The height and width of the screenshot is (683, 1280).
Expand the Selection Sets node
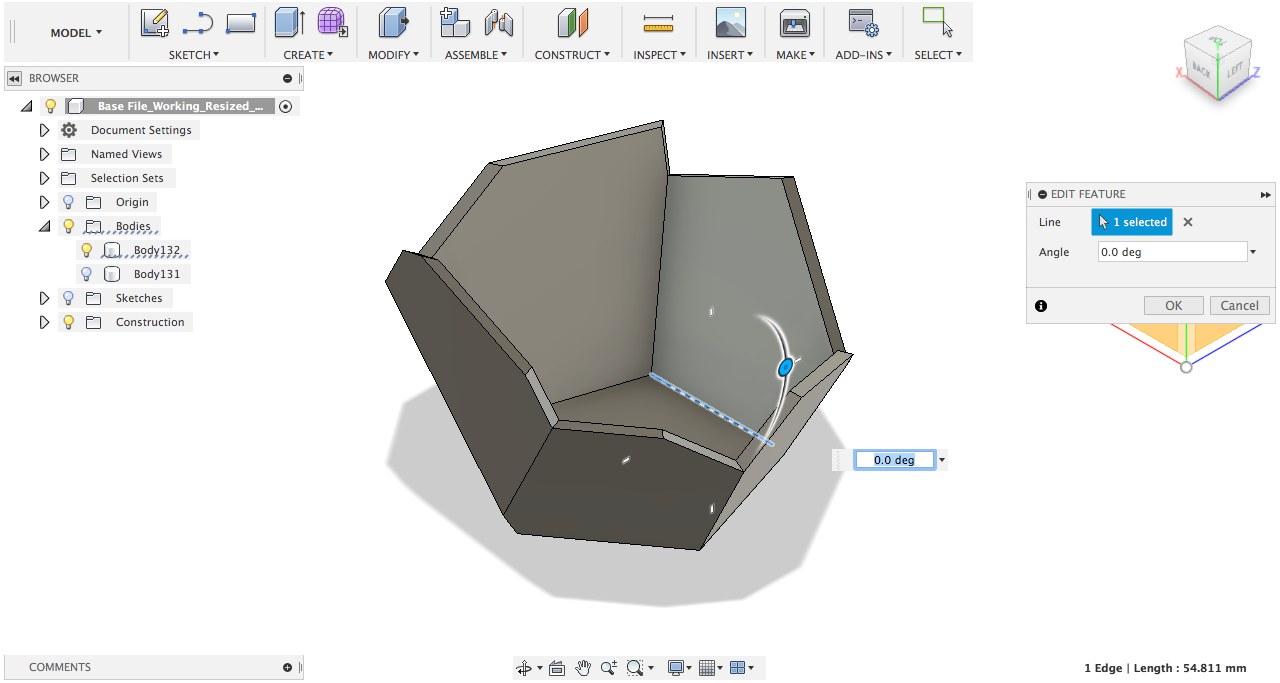click(x=44, y=178)
